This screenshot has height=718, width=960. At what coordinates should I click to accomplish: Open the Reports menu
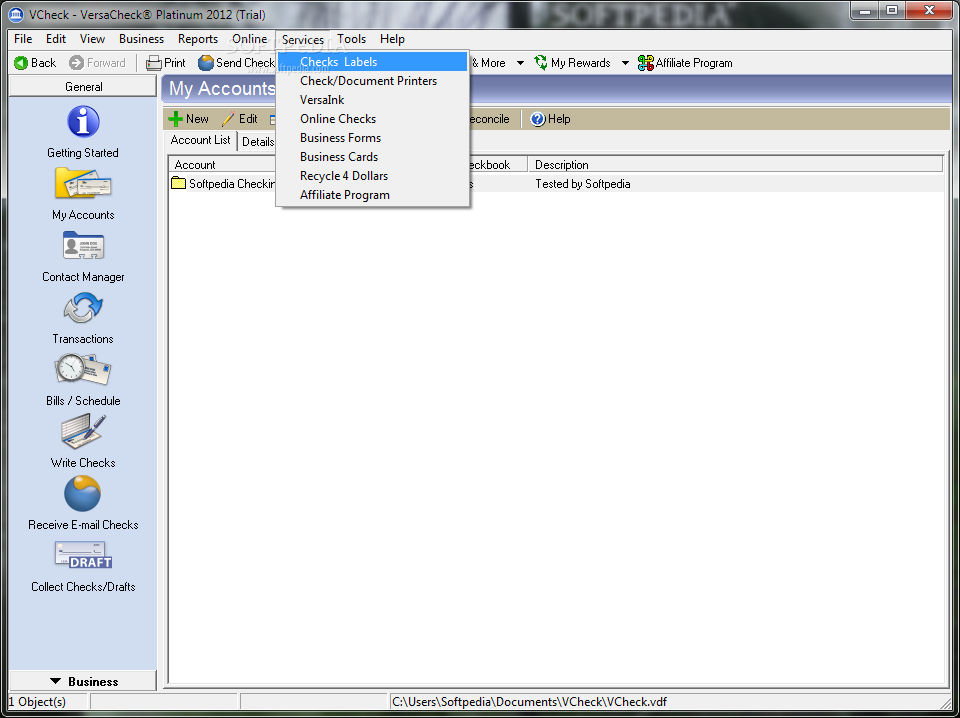click(x=198, y=39)
